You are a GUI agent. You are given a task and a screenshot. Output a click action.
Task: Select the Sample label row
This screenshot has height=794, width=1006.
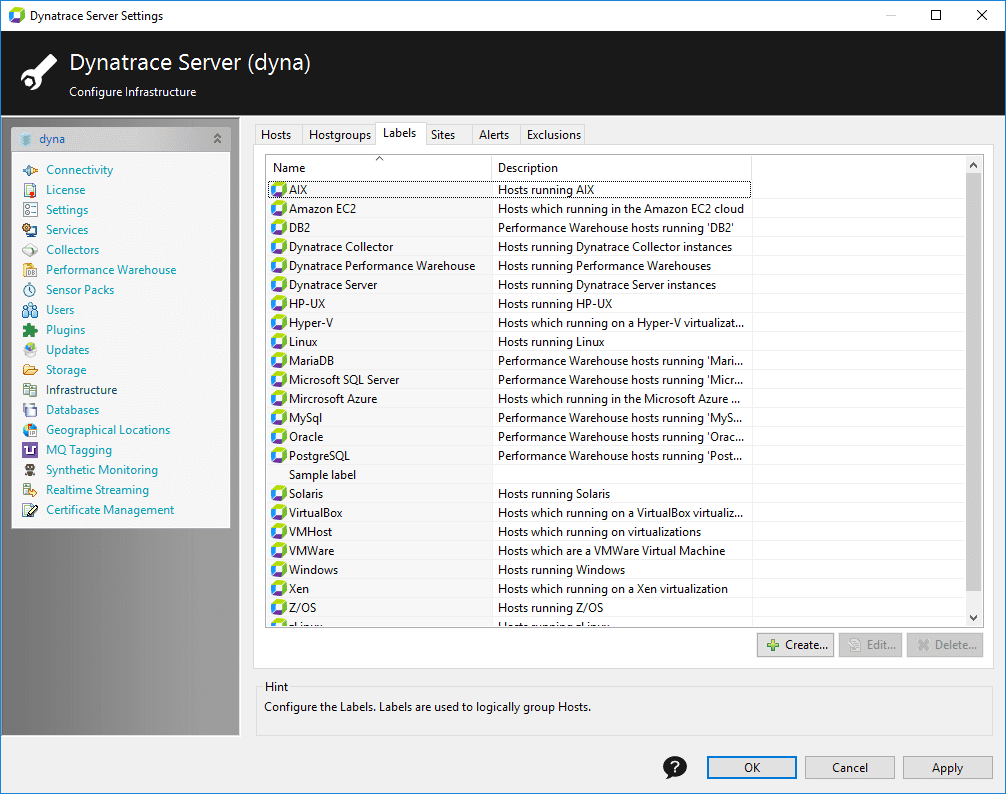(x=509, y=475)
